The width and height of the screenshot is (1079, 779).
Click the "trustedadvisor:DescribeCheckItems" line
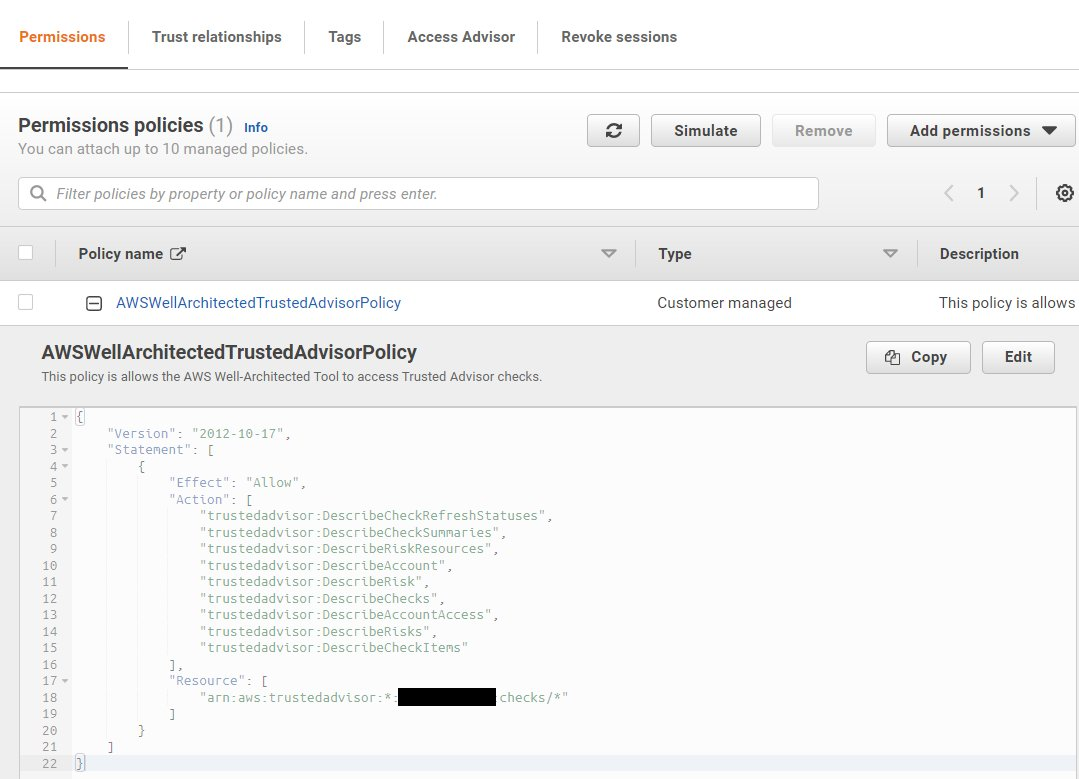click(334, 648)
